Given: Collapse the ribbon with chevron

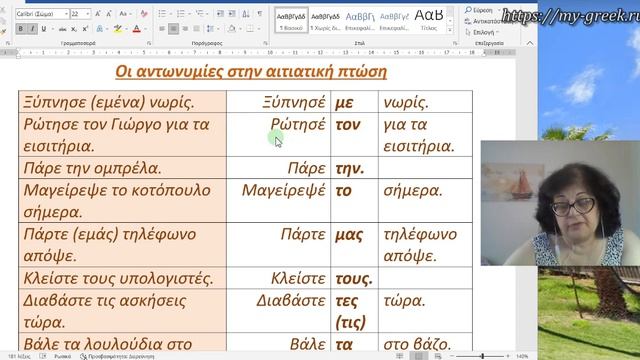Looking at the screenshot, I should (x=529, y=43).
